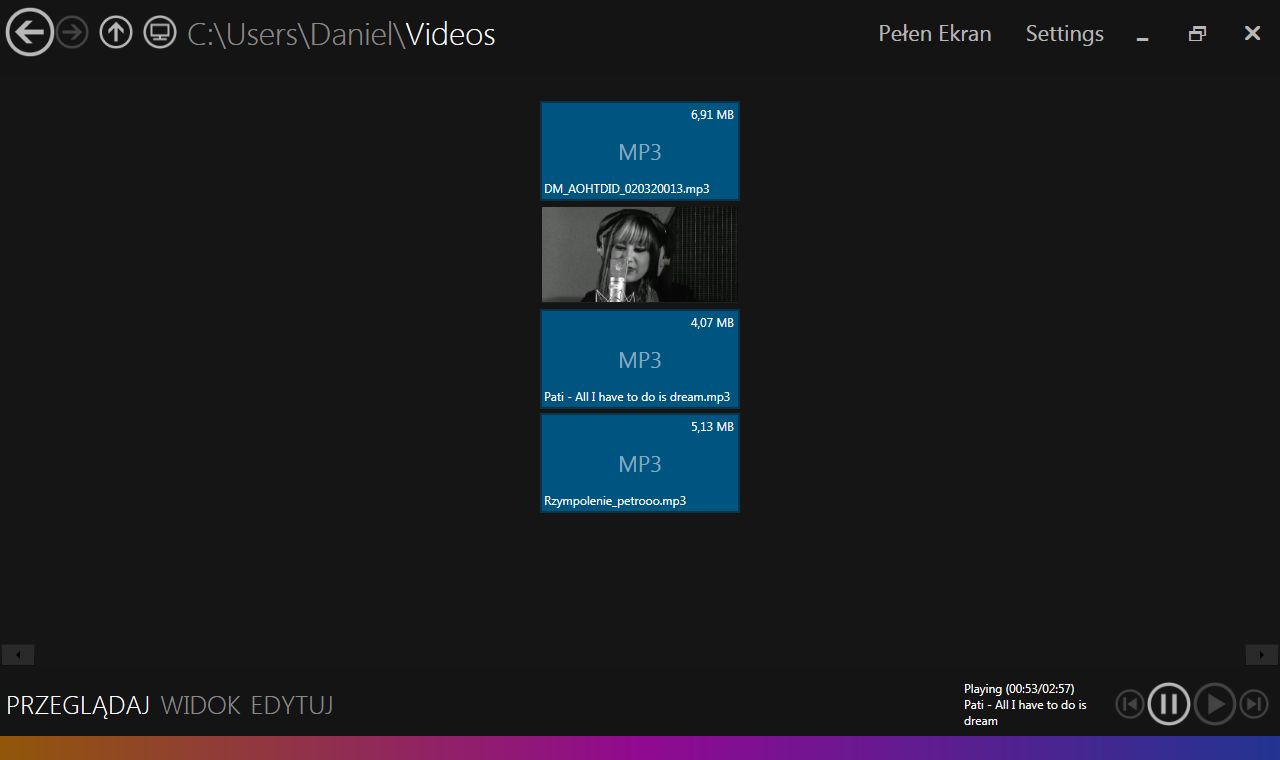Open the computer/monitor icon in the header
The width and height of the screenshot is (1280, 760).
pyautogui.click(x=160, y=33)
